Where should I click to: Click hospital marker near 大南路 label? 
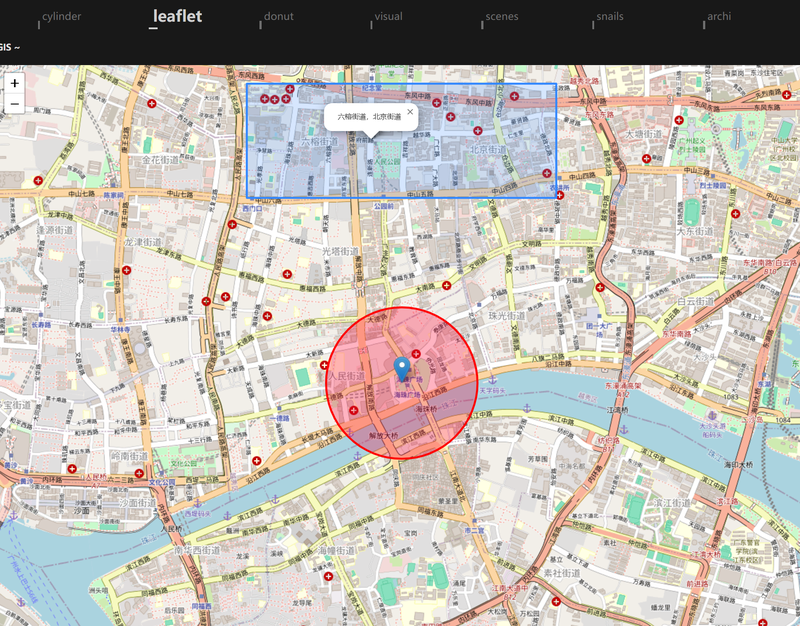coord(446,285)
